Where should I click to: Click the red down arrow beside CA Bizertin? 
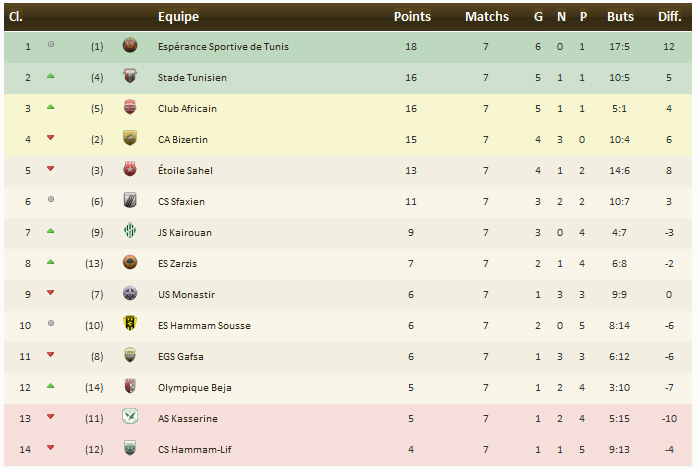(50, 139)
